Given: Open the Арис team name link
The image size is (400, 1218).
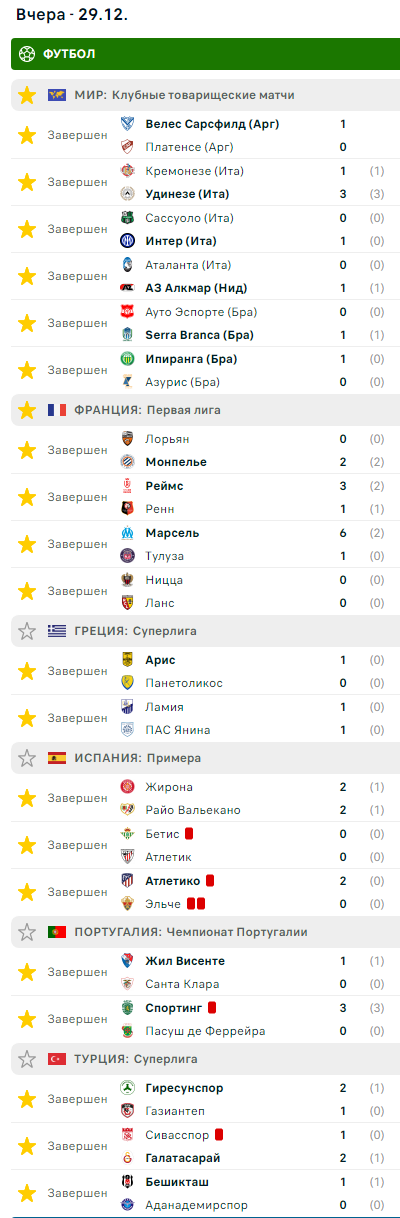Looking at the screenshot, I should pyautogui.click(x=160, y=659).
